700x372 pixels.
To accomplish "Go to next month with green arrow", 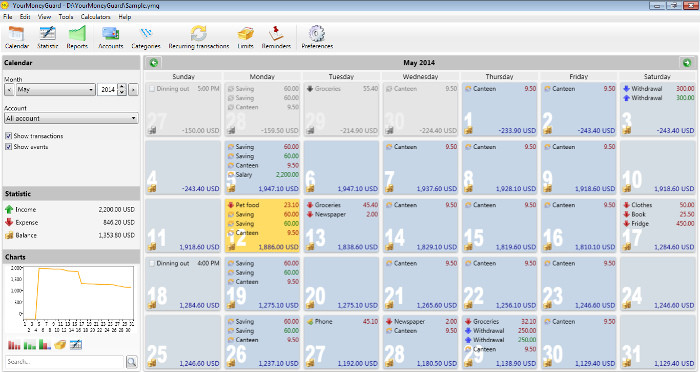I will click(x=687, y=63).
